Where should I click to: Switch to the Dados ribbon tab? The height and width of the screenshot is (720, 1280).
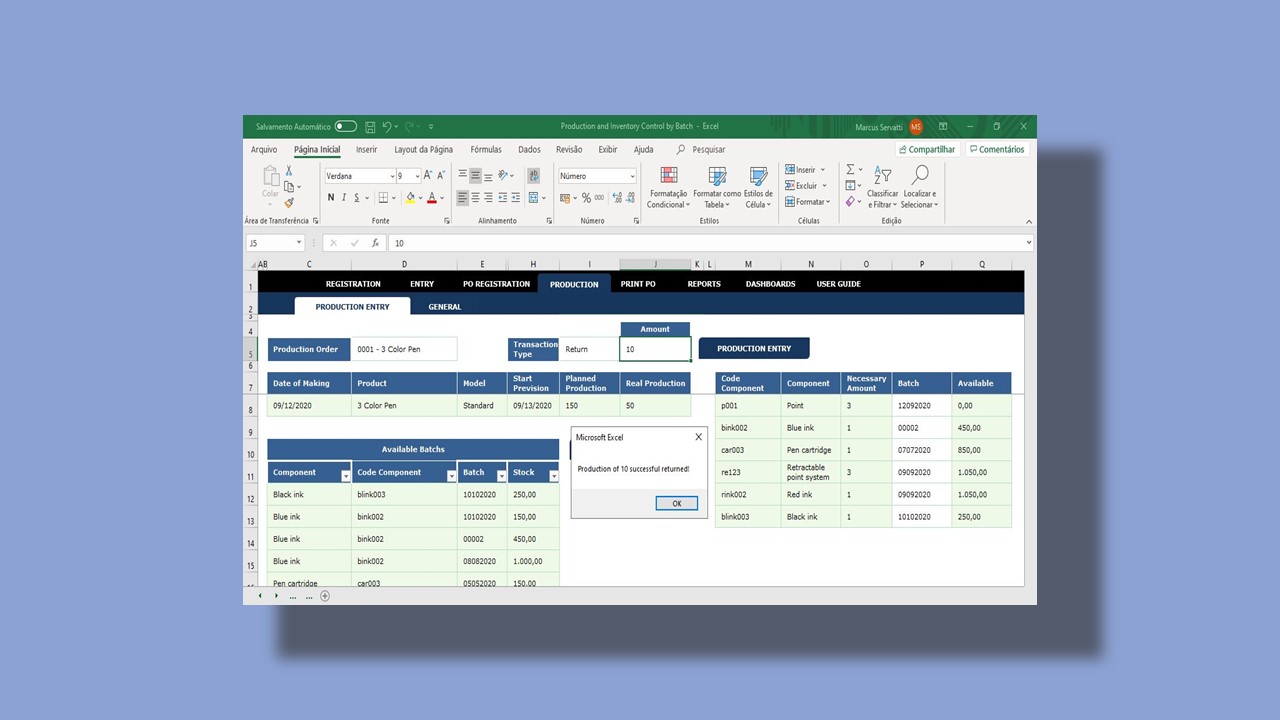tap(529, 150)
